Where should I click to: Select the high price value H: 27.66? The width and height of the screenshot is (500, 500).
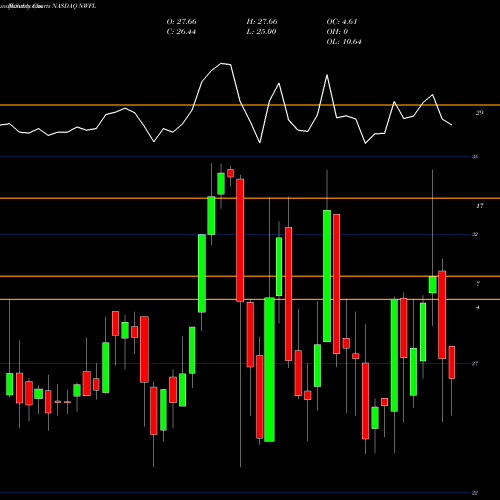[x=262, y=22]
